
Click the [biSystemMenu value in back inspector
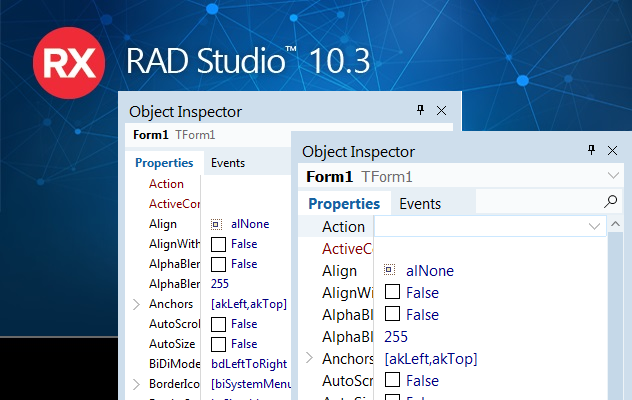pyautogui.click(x=251, y=384)
